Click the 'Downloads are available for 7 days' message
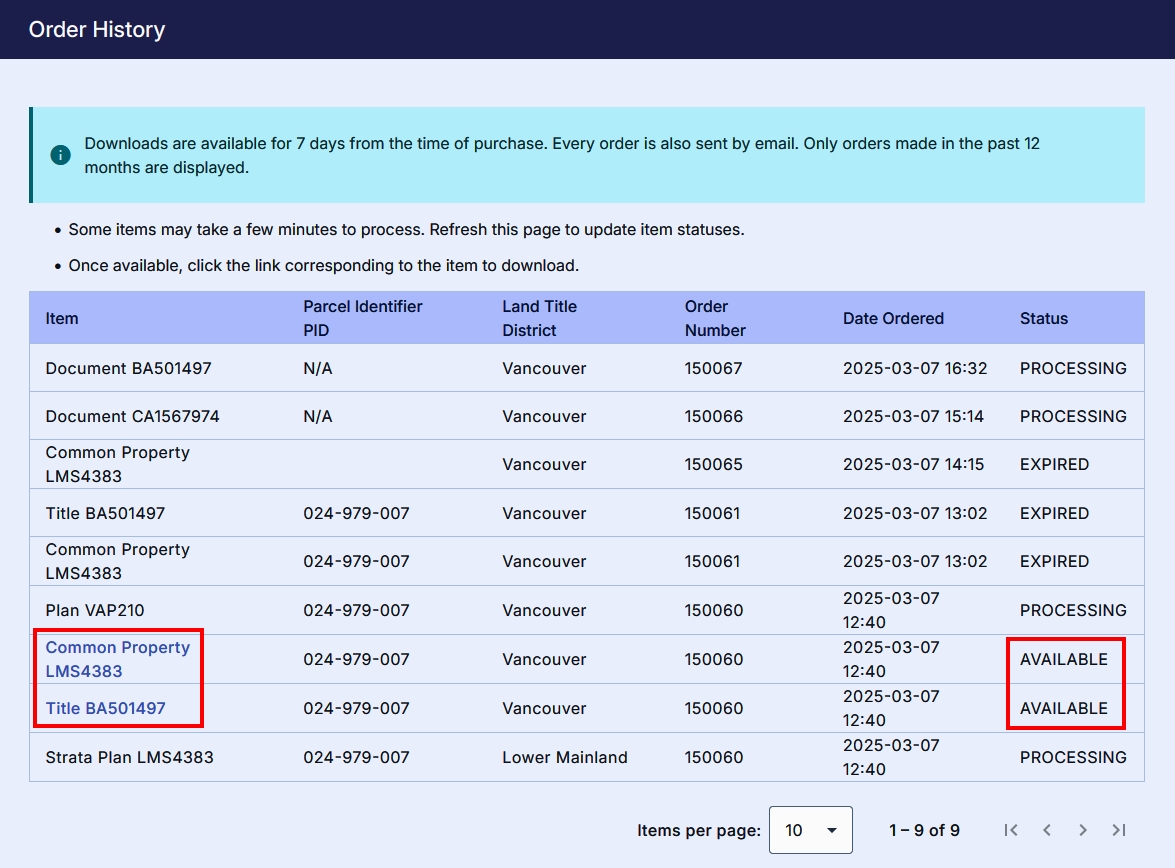 click(x=562, y=155)
